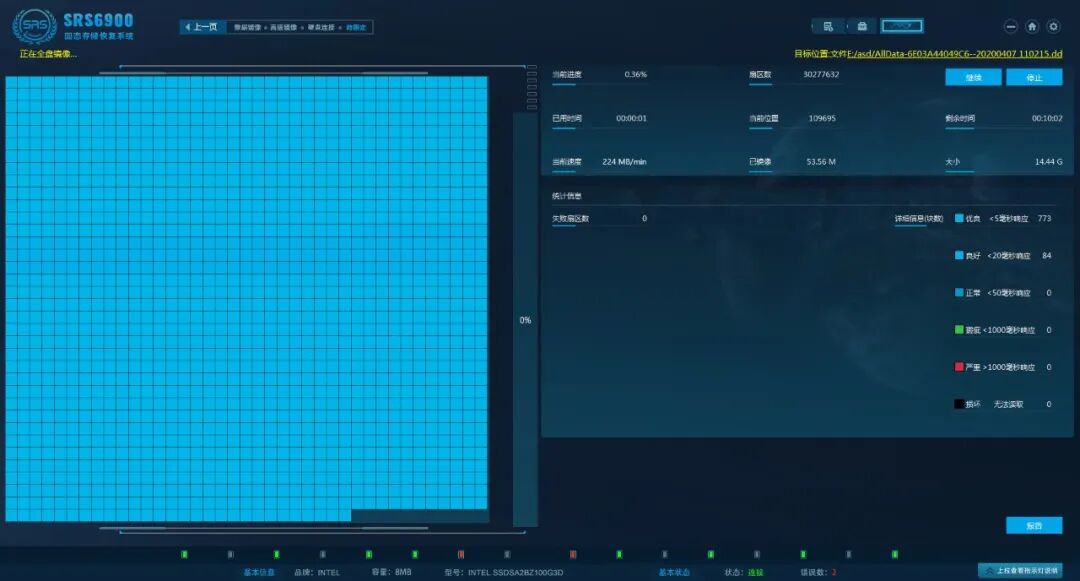This screenshot has height=581, width=1080.
Task: Click the elapsed time 00:00:01
Action: 631,118
